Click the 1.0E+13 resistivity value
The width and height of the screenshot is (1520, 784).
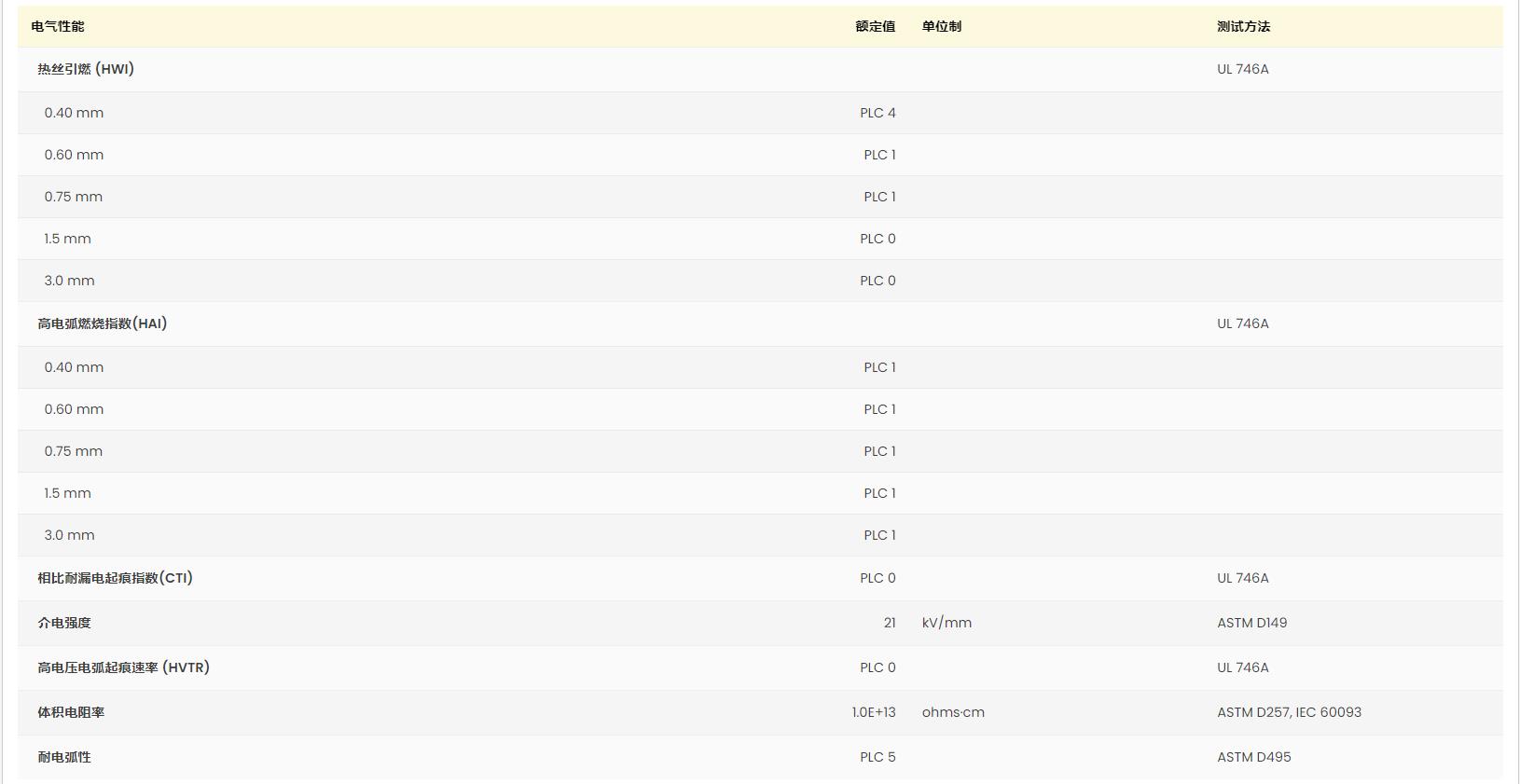pyautogui.click(x=874, y=712)
